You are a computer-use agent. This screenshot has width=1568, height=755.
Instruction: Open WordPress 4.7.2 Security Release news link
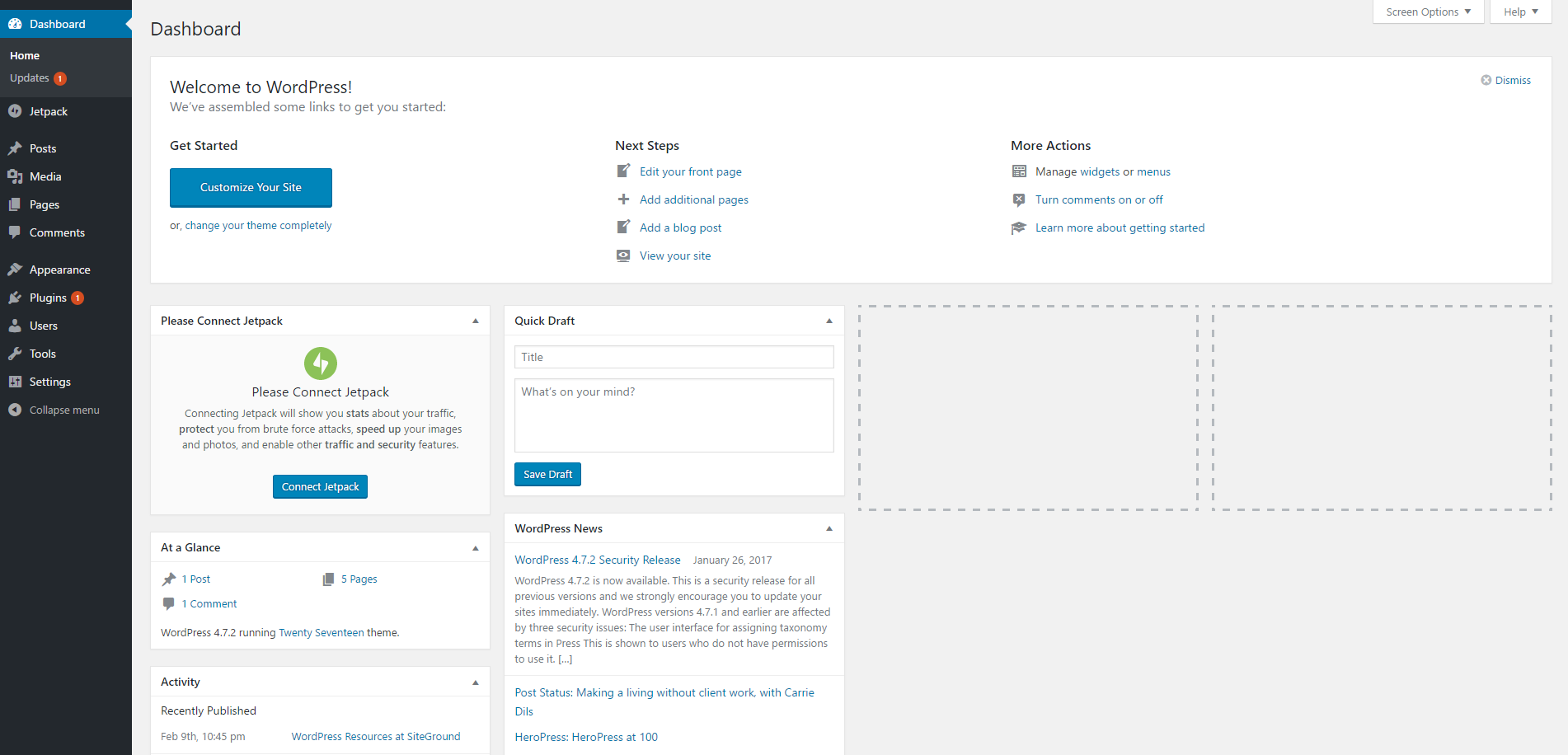[x=598, y=560]
